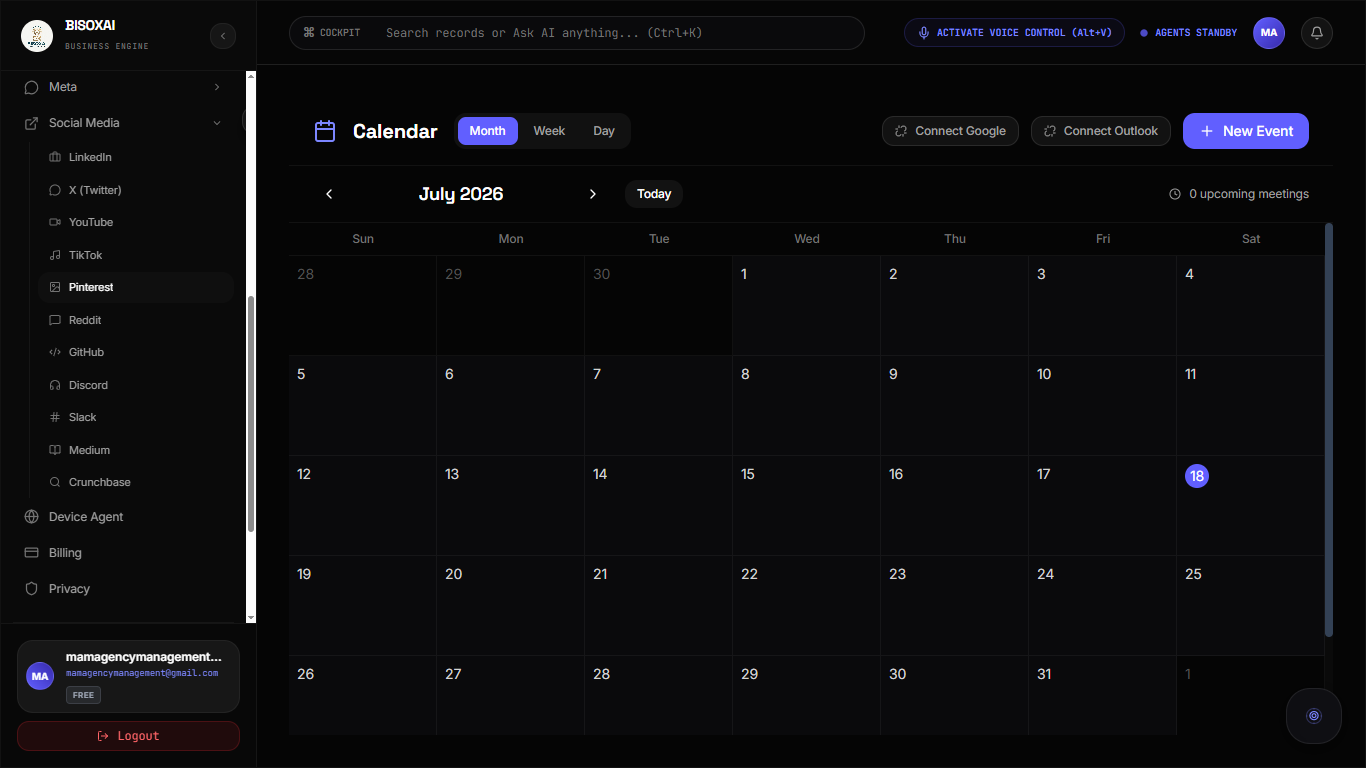1366x768 pixels.
Task: Switch to Week view
Action: click(549, 131)
